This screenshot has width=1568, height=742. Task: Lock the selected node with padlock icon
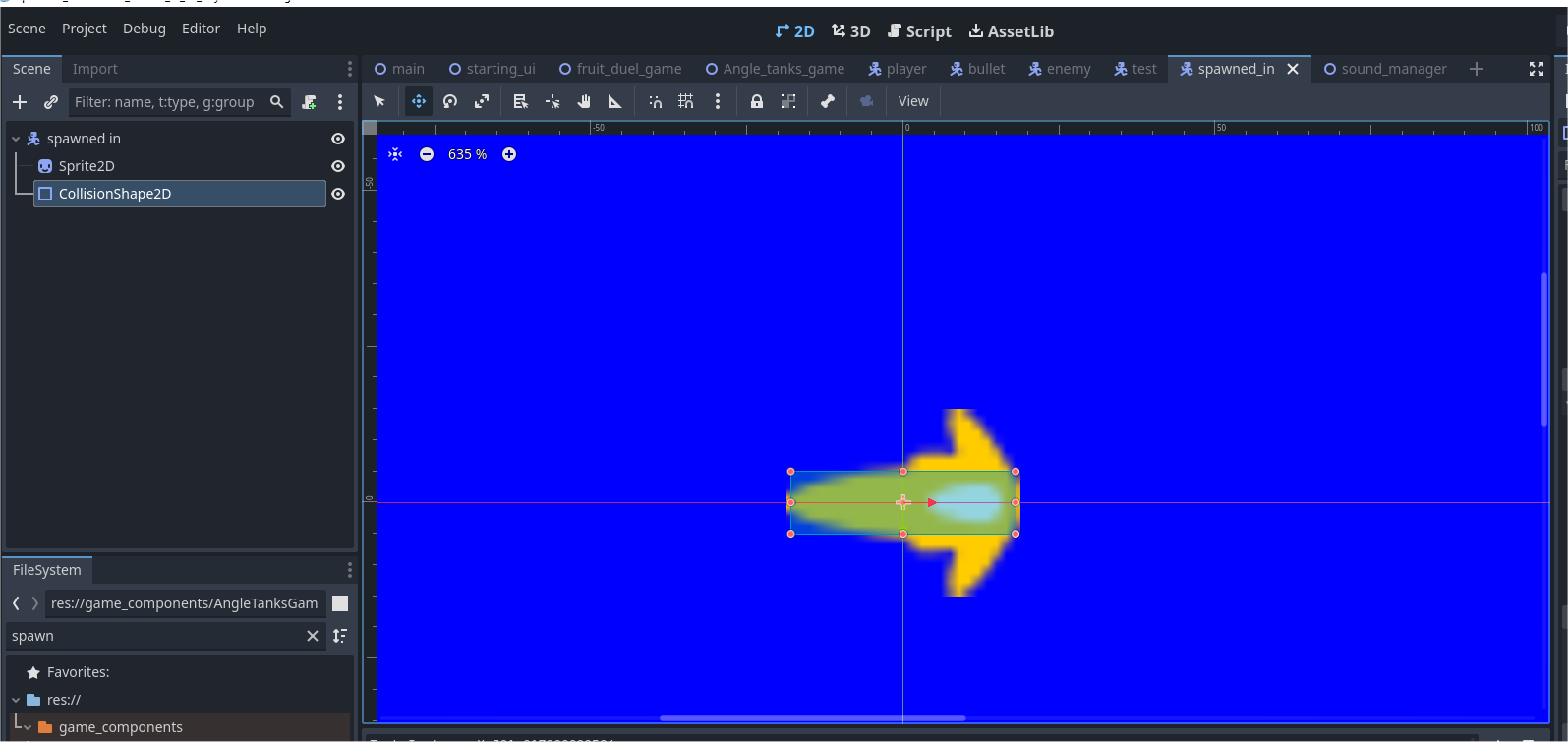[x=757, y=101]
